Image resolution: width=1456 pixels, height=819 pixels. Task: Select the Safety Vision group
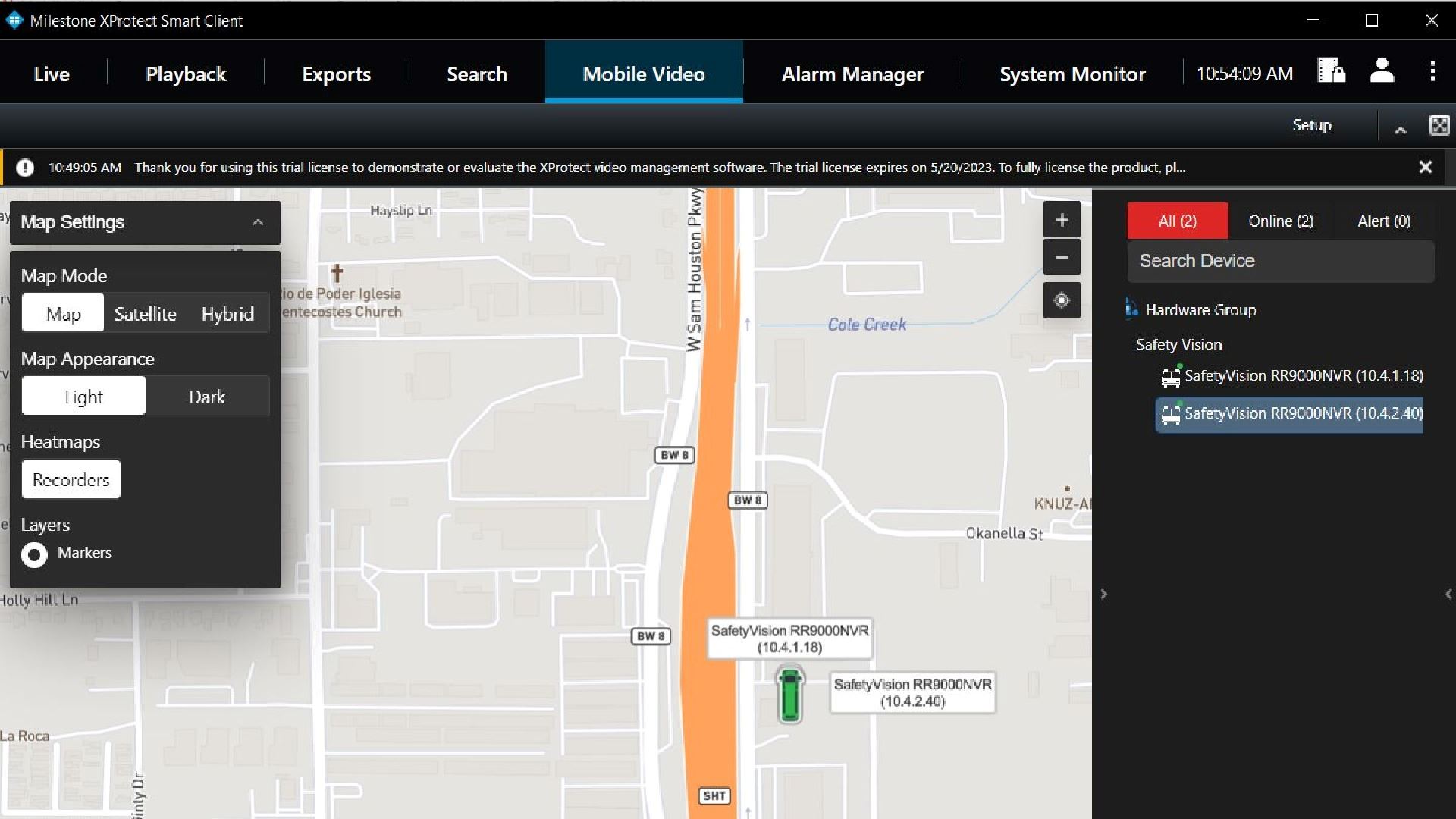click(1178, 344)
